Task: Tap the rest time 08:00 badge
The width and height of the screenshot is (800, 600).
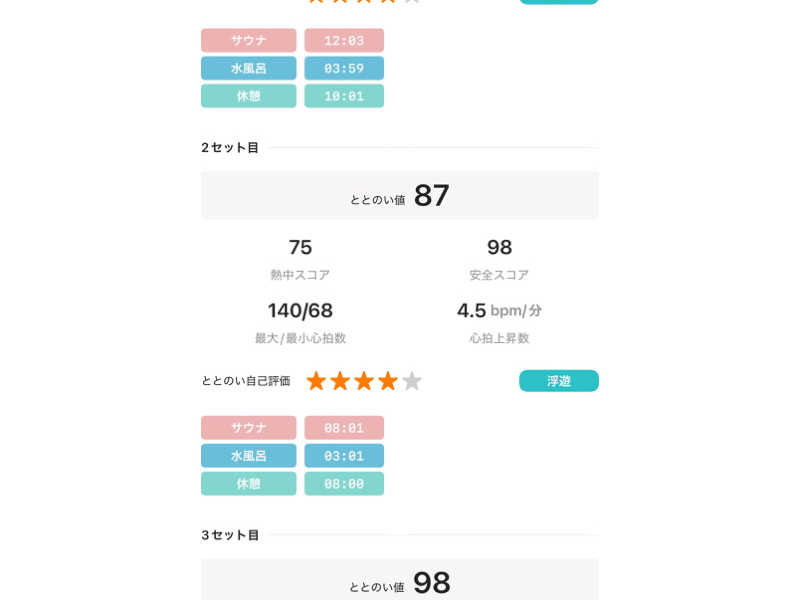Action: coord(344,483)
